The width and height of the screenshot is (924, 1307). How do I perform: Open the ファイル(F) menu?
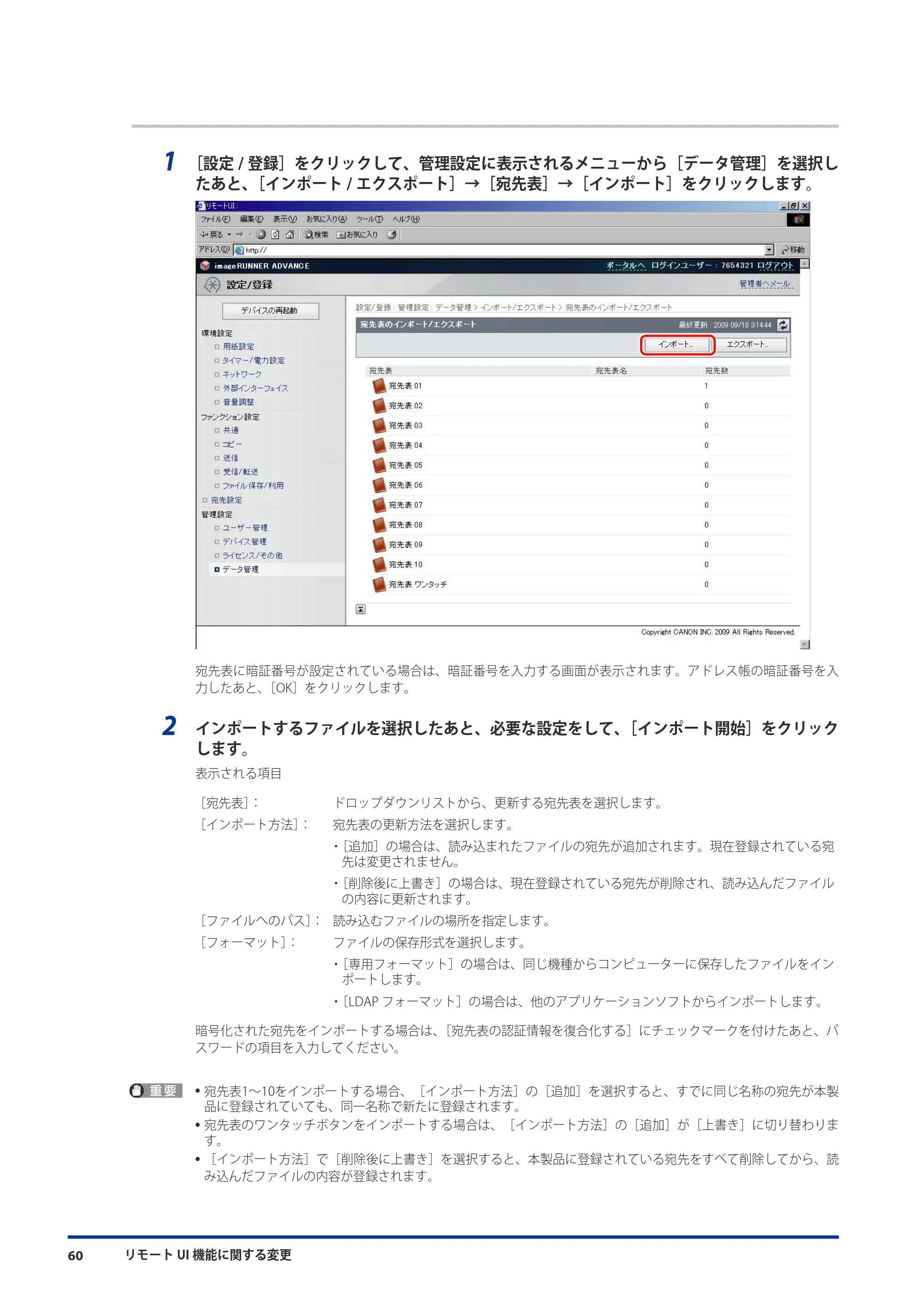[x=215, y=219]
